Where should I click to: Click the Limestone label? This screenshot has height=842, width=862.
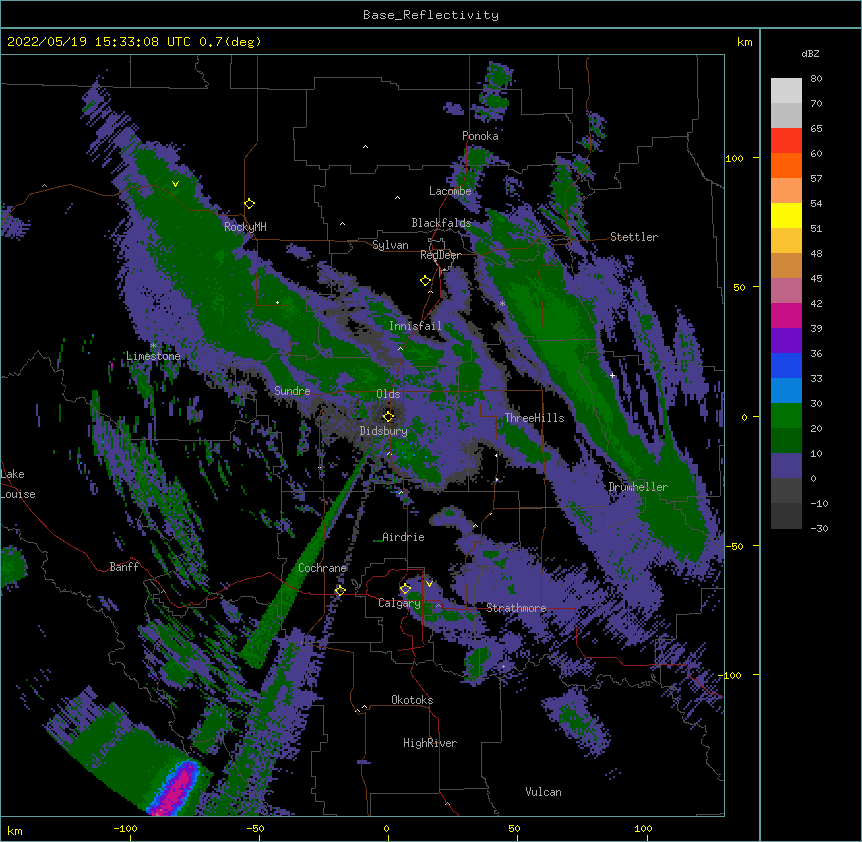coord(153,356)
